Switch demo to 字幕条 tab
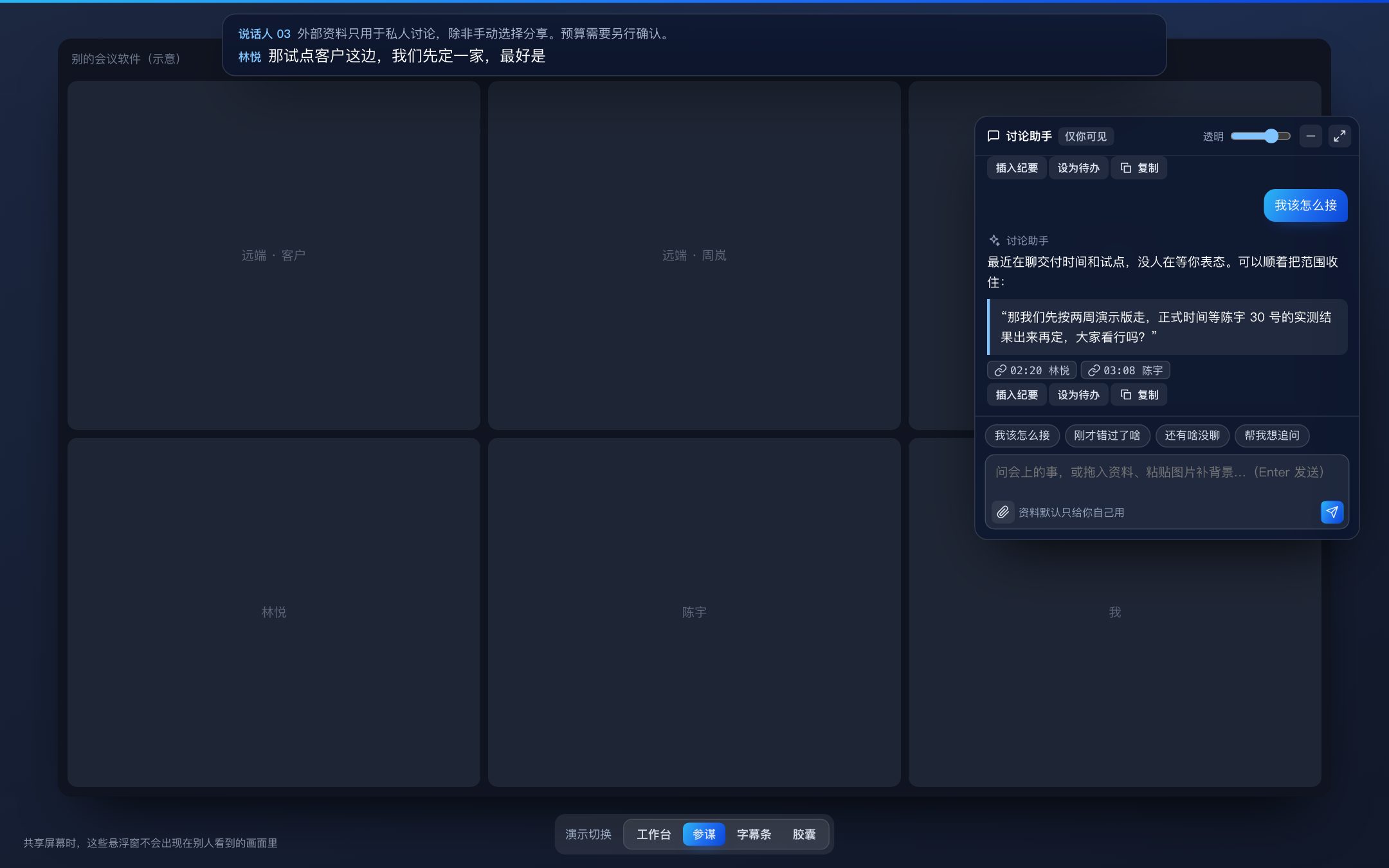This screenshot has height=868, width=1389. click(x=754, y=834)
